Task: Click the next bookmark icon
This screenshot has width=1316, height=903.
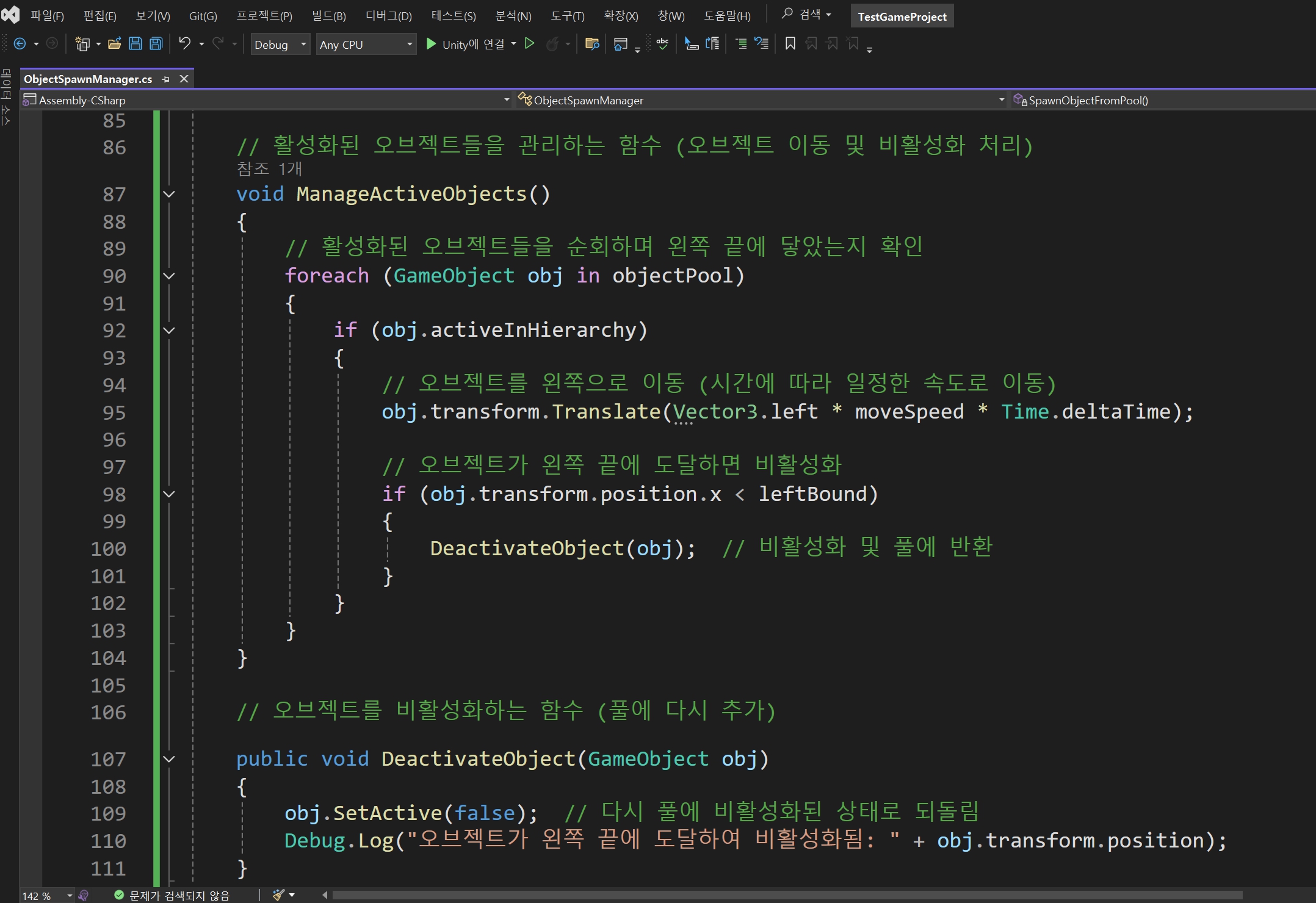Action: pyautogui.click(x=832, y=44)
